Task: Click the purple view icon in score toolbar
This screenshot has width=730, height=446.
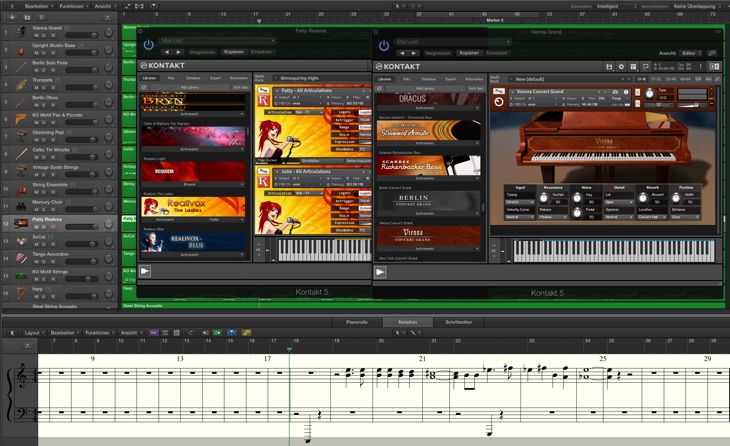Action: pos(153,333)
